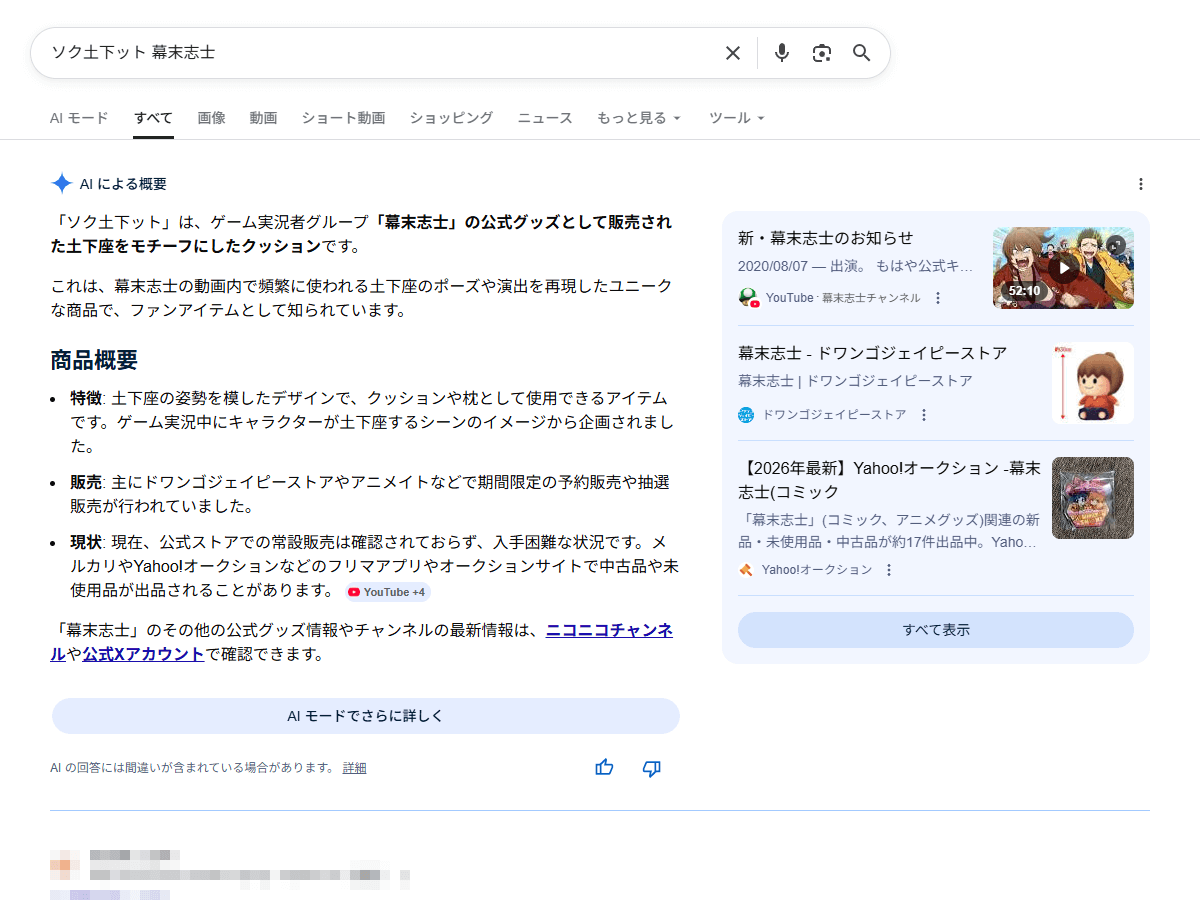
Task: Follow the 公式Xアカウント link
Action: [143, 654]
